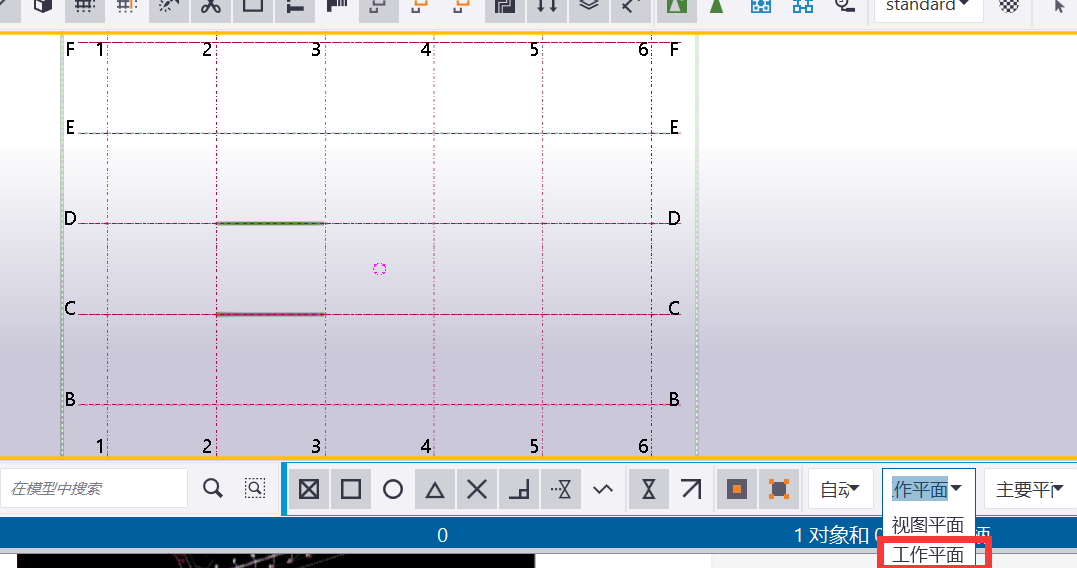Click snap to reference points orange square icon
The height and width of the screenshot is (568, 1077).
click(736, 489)
